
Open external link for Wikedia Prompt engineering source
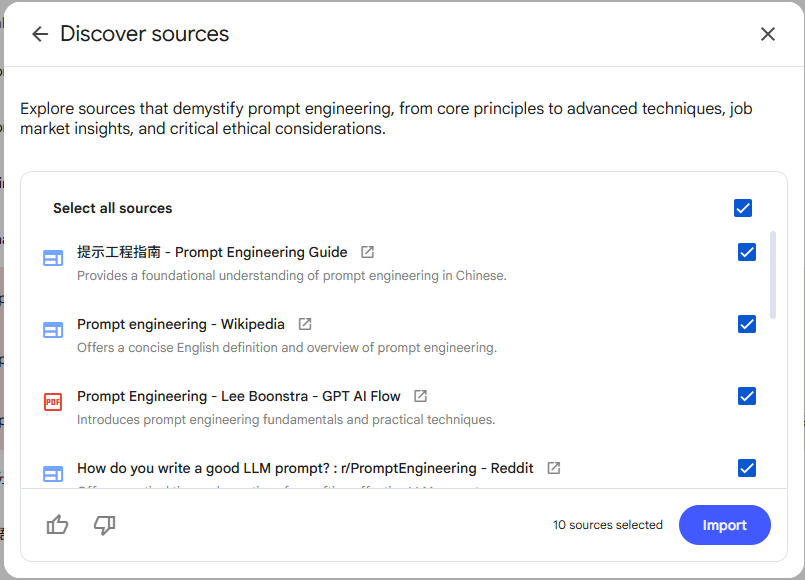click(x=305, y=324)
